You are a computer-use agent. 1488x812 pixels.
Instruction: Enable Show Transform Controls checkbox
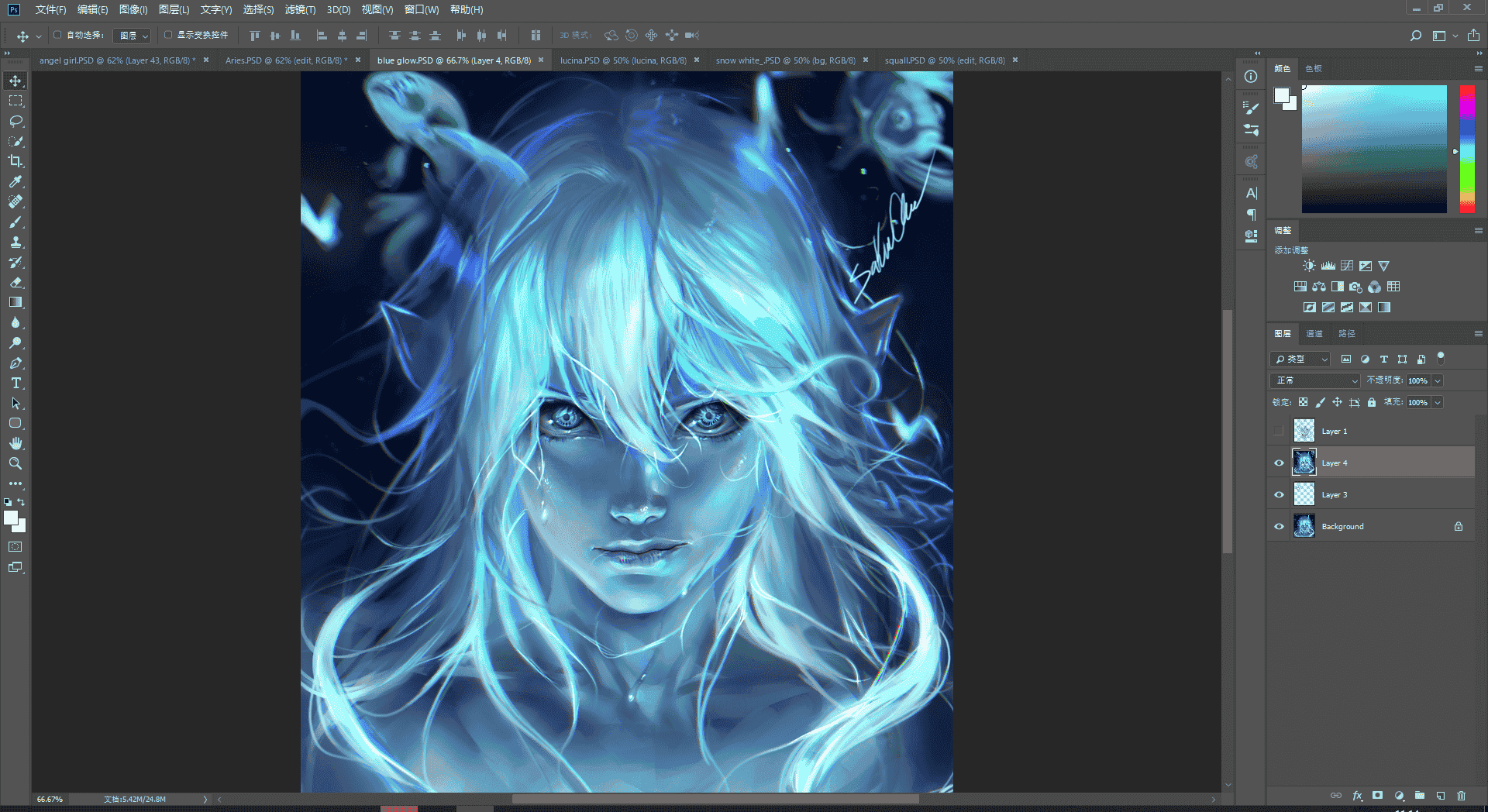click(x=168, y=35)
